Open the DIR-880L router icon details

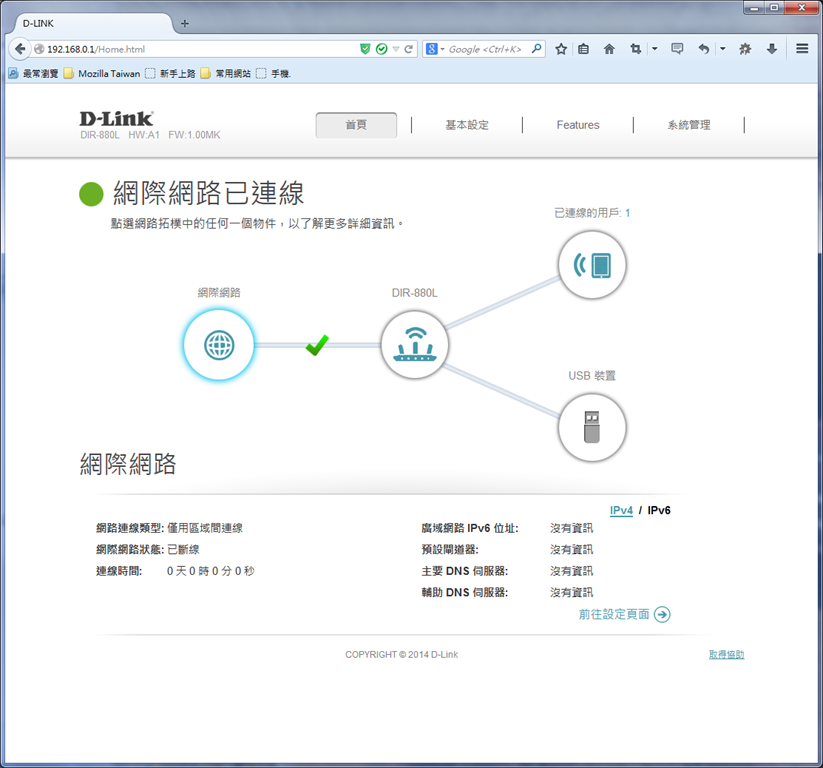(x=415, y=345)
